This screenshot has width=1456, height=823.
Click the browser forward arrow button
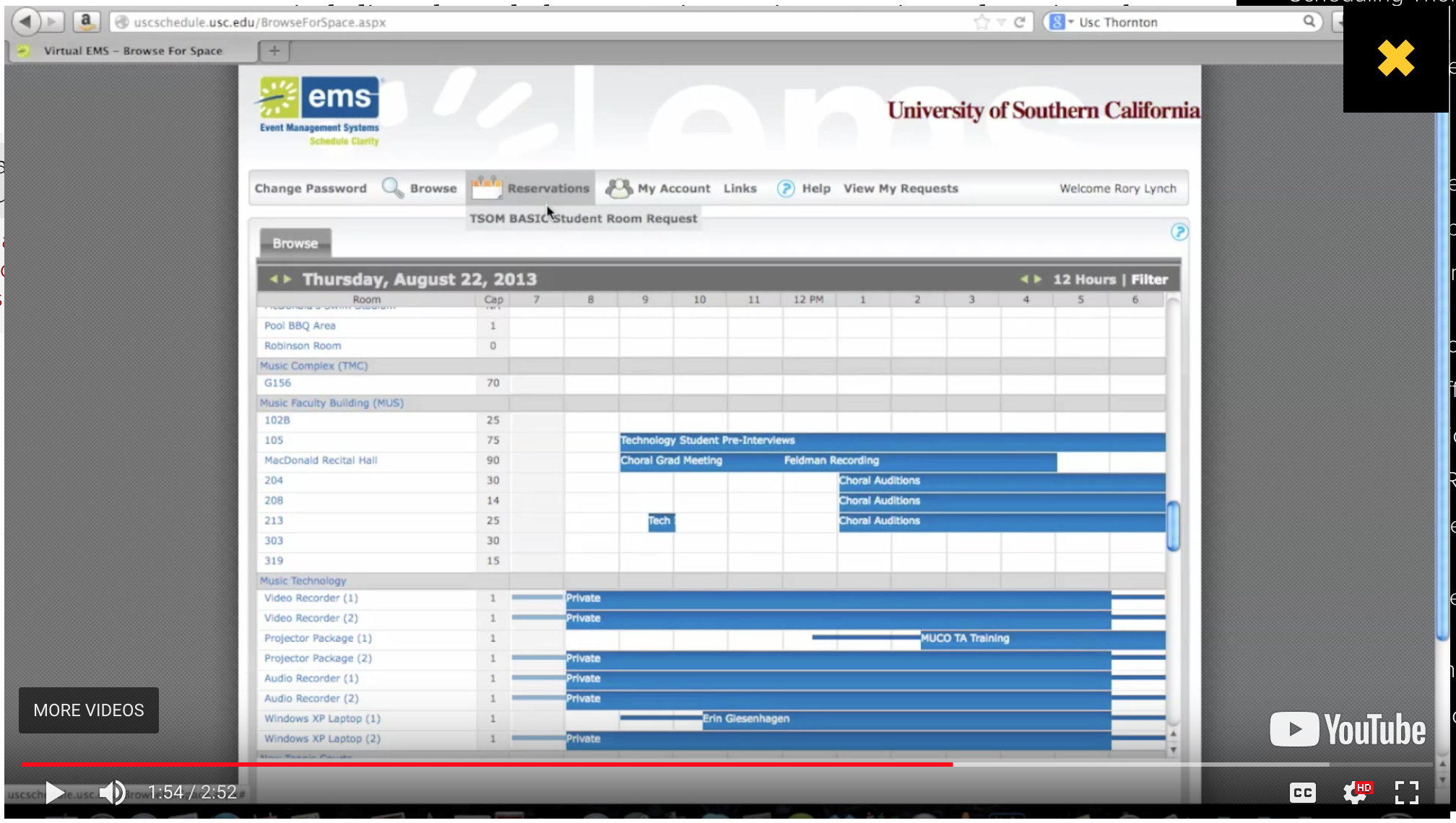pyautogui.click(x=52, y=22)
